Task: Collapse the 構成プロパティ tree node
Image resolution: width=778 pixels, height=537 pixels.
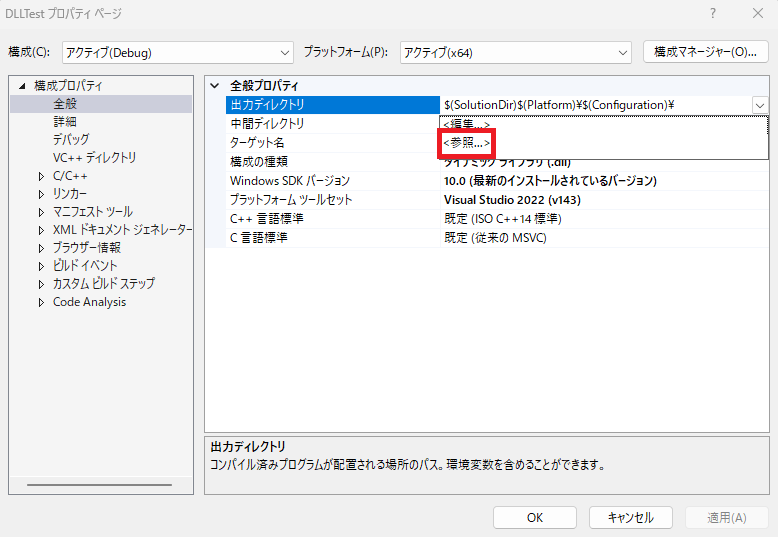Action: coord(22,86)
